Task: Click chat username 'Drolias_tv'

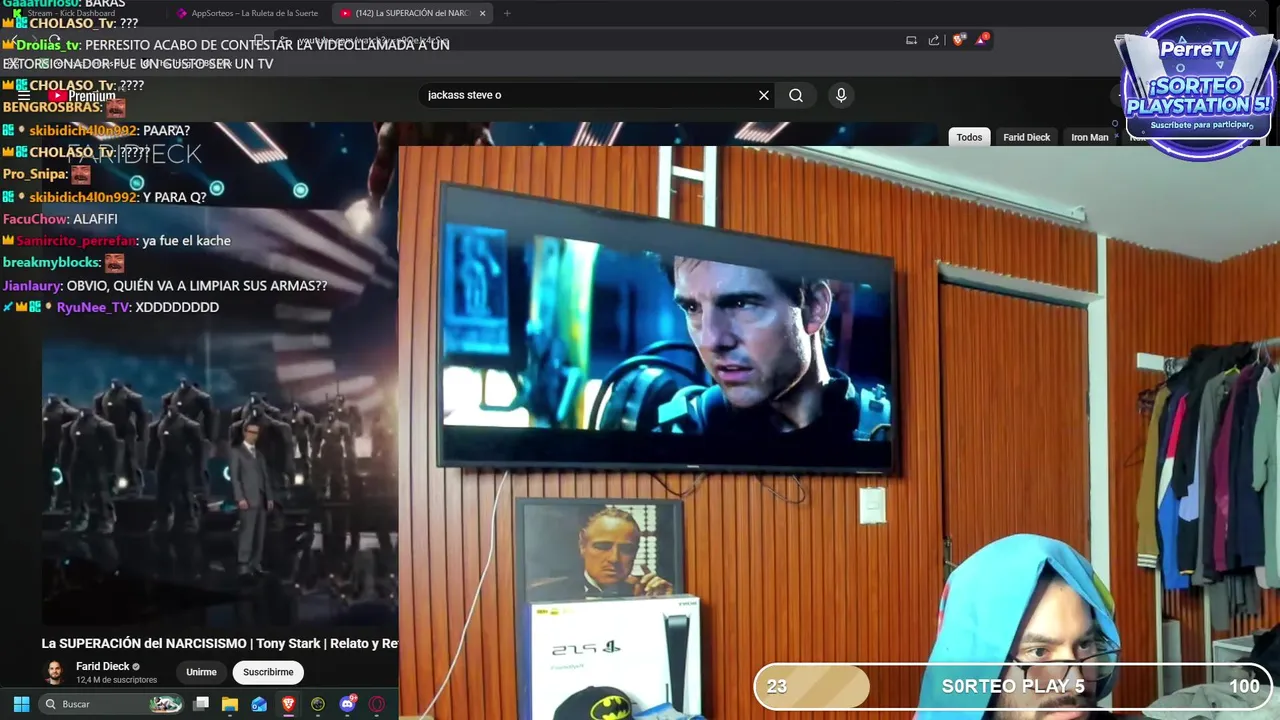Action: pos(48,45)
